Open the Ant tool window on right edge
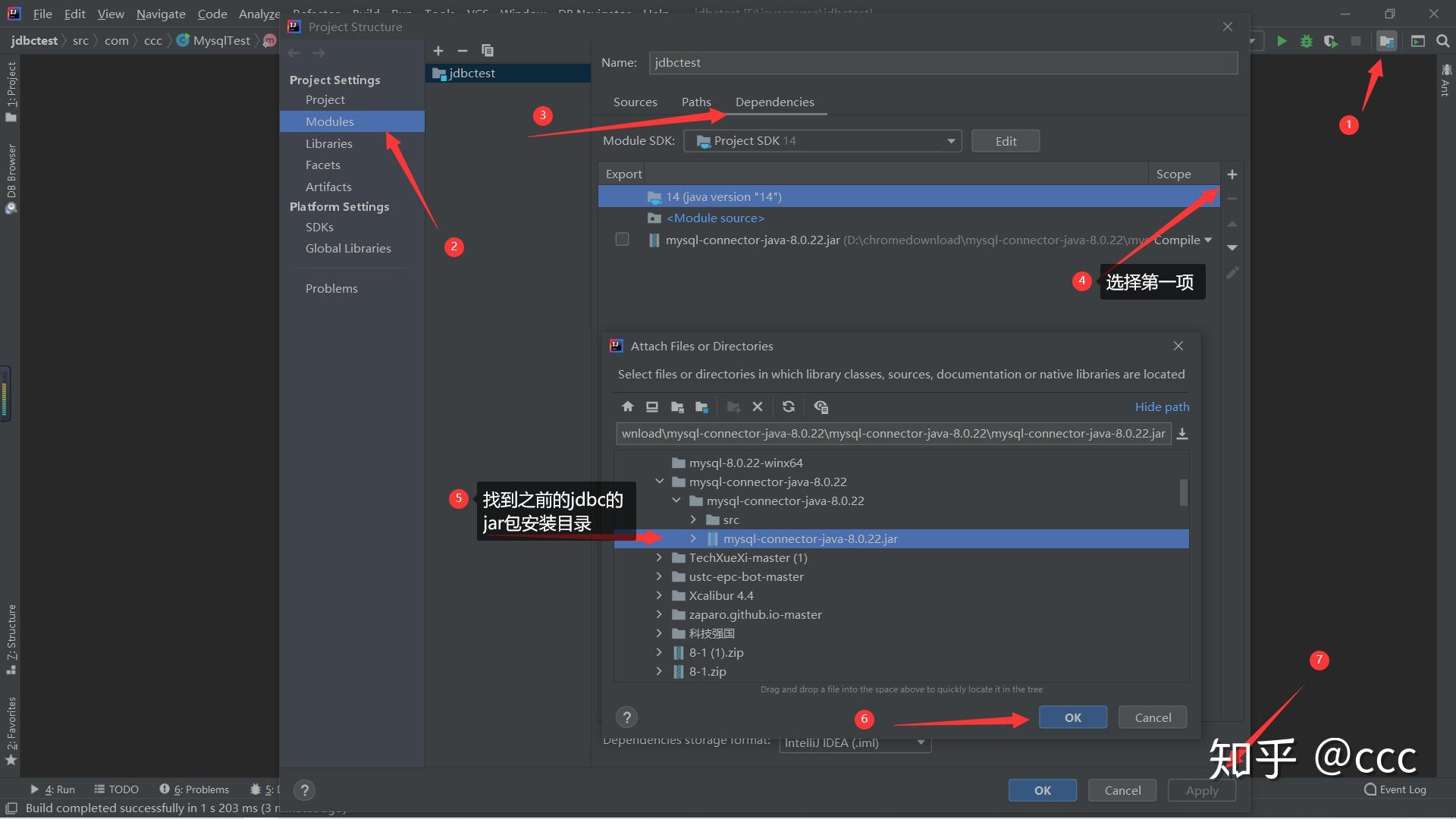Screen dimensions: 1456x819 click(x=1445, y=80)
